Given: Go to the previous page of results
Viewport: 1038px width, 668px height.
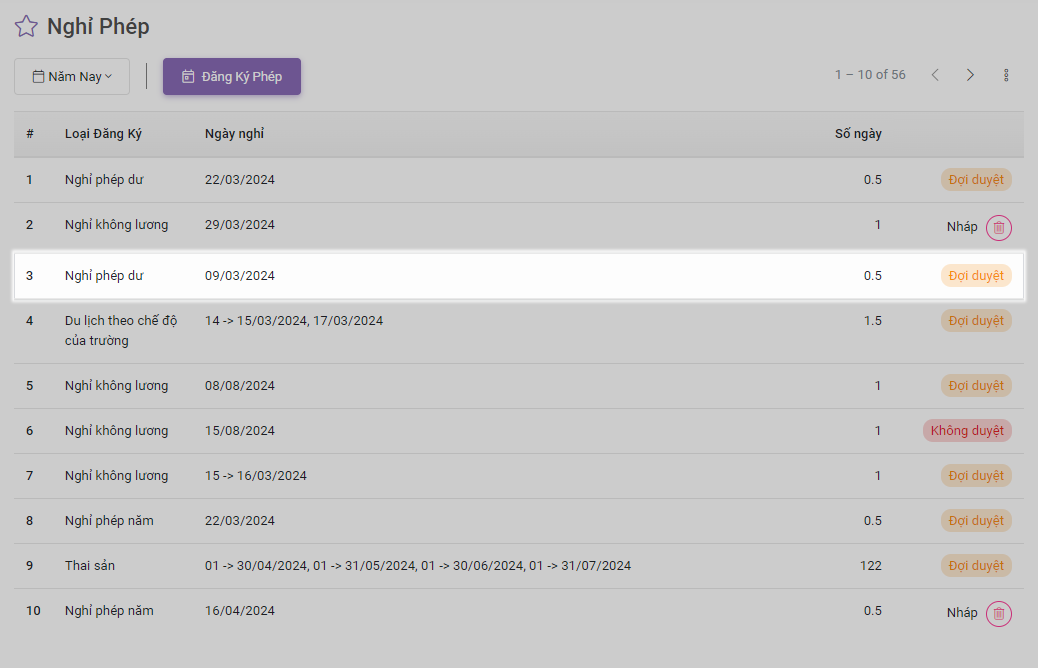Looking at the screenshot, I should click(935, 75).
